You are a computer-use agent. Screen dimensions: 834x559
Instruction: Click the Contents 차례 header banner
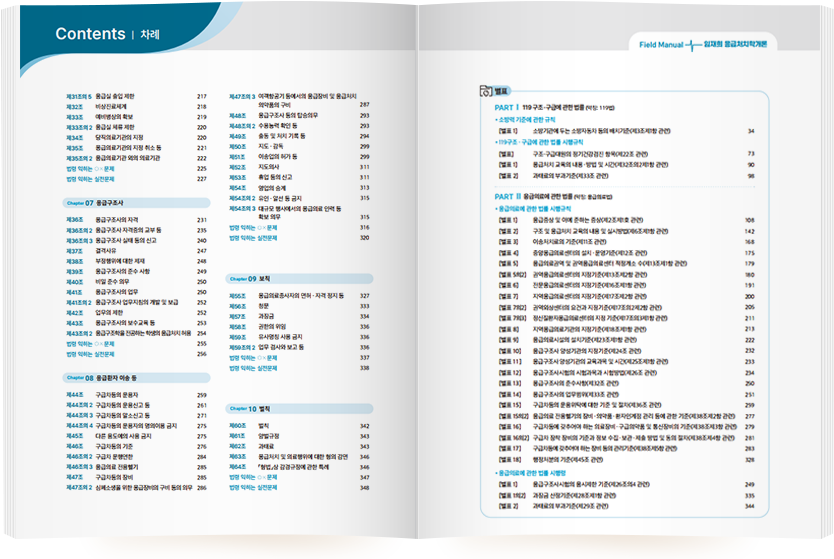[x=108, y=35]
